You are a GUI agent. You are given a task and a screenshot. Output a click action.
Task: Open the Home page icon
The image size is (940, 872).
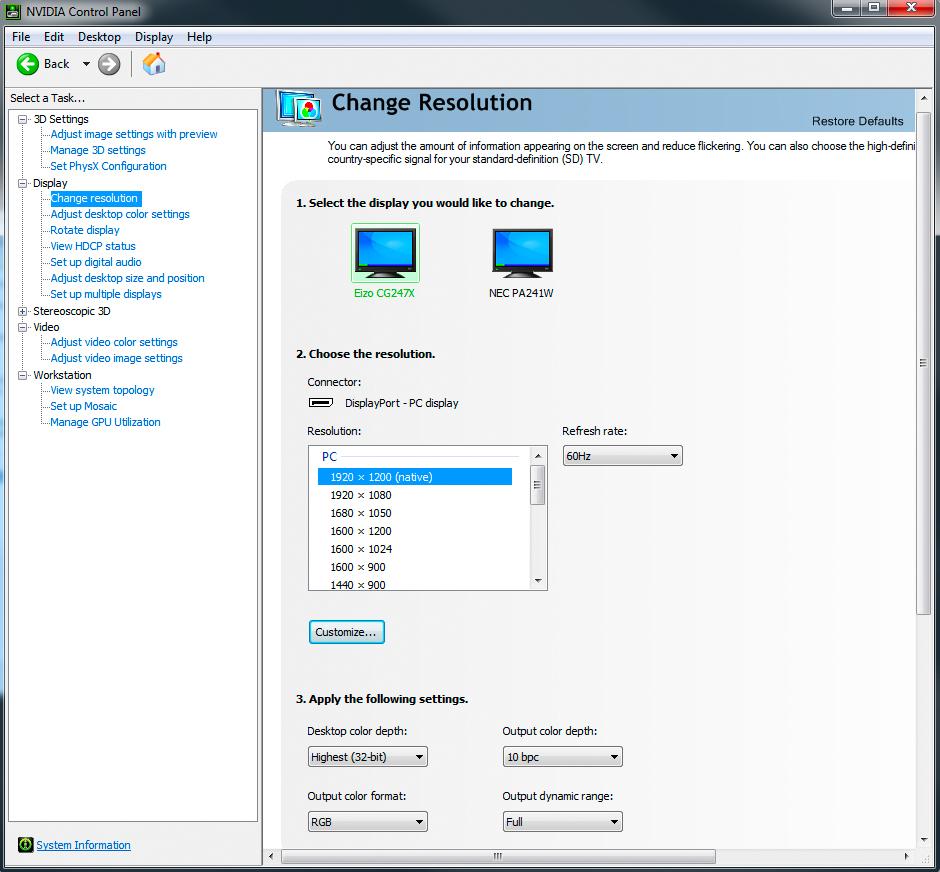click(154, 64)
